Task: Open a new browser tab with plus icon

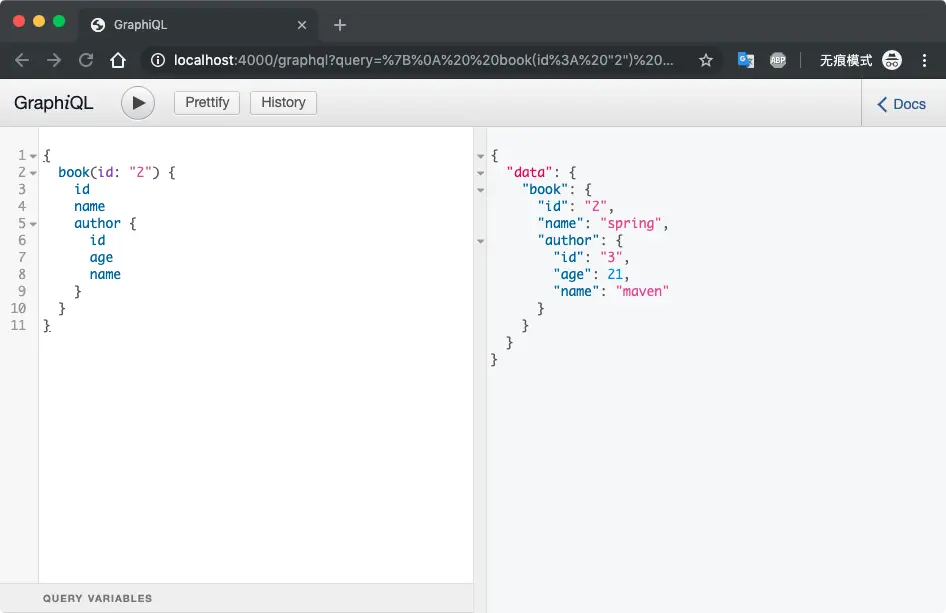Action: click(x=340, y=25)
